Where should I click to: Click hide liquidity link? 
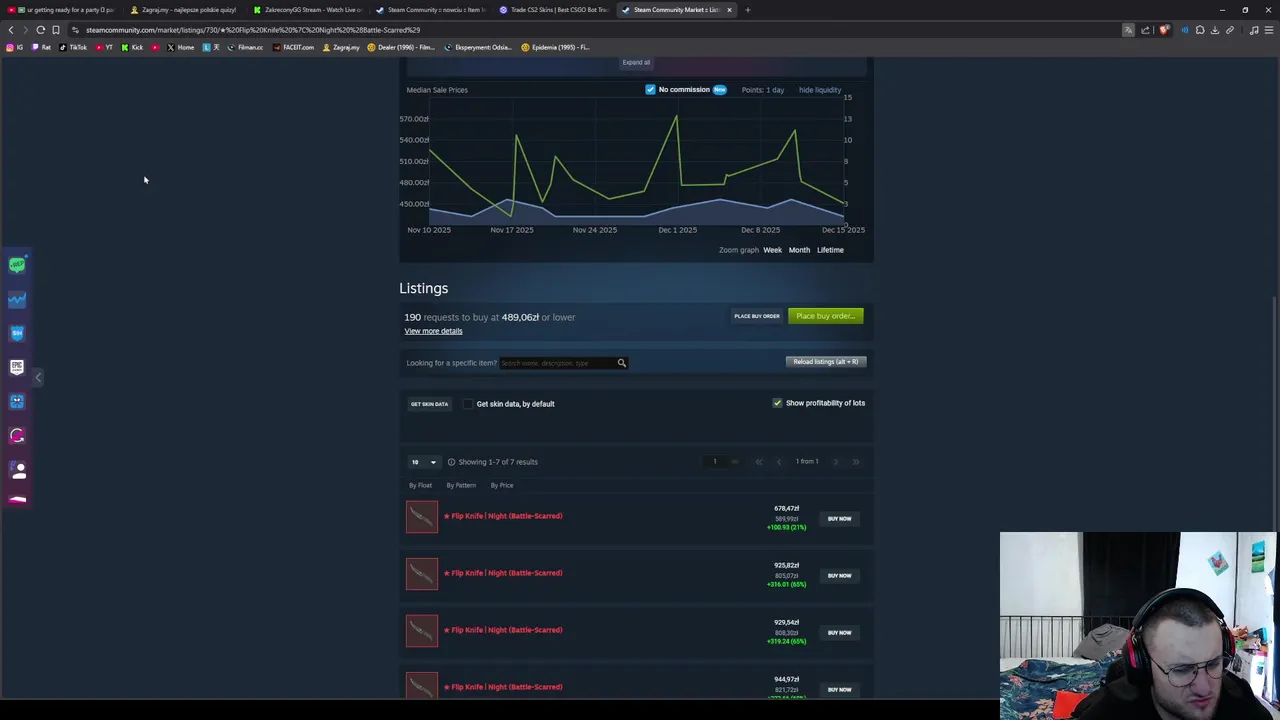click(x=820, y=90)
